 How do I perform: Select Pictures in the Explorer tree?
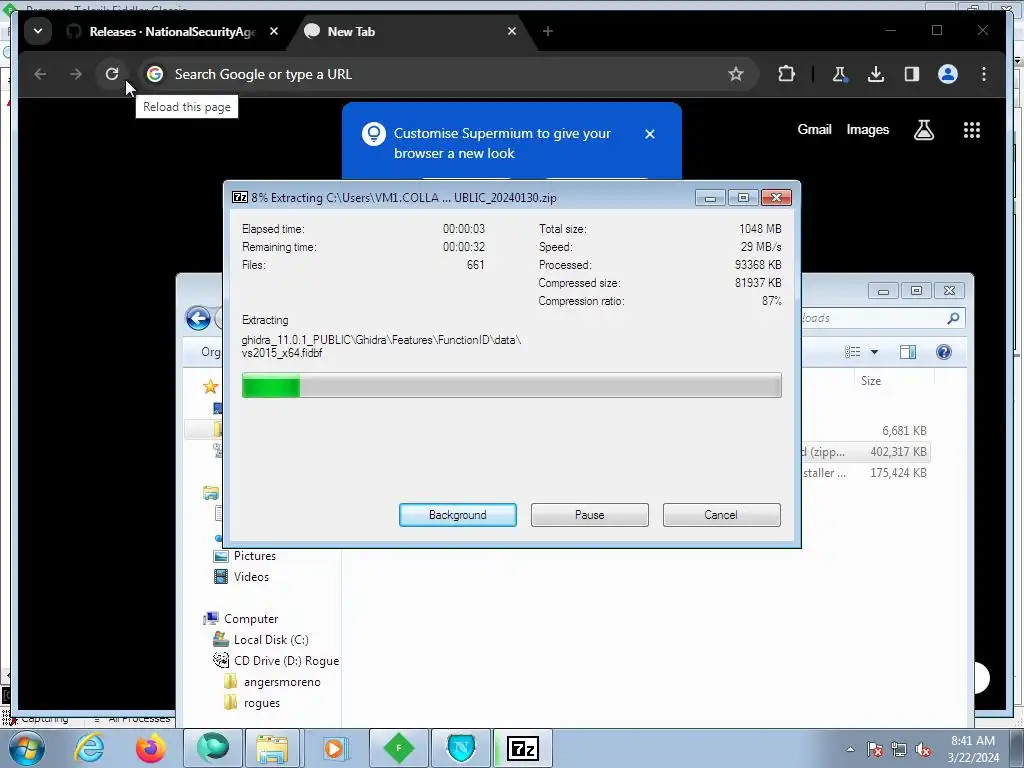[x=255, y=556]
